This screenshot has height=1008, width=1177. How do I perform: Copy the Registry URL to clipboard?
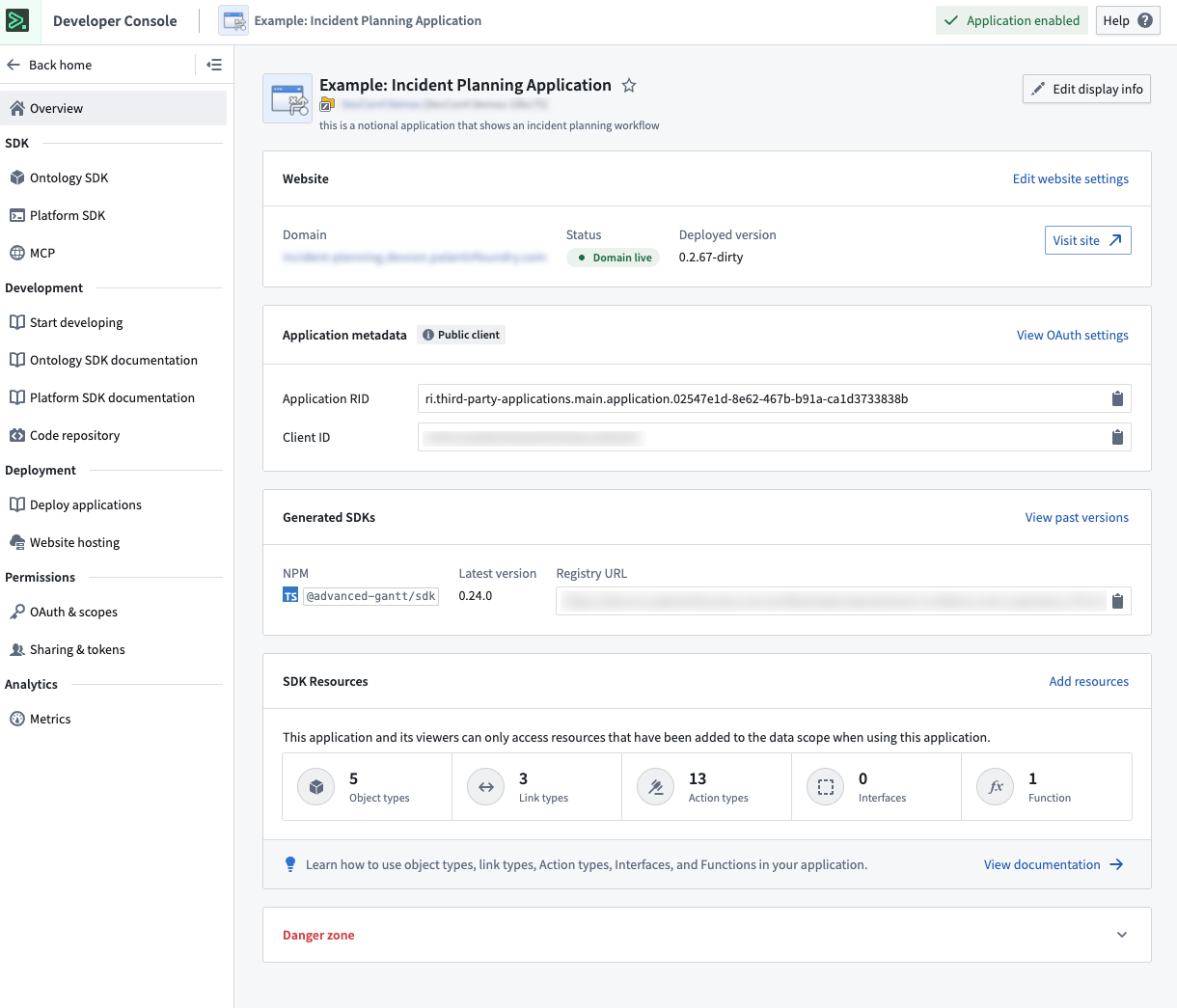[x=1117, y=601]
